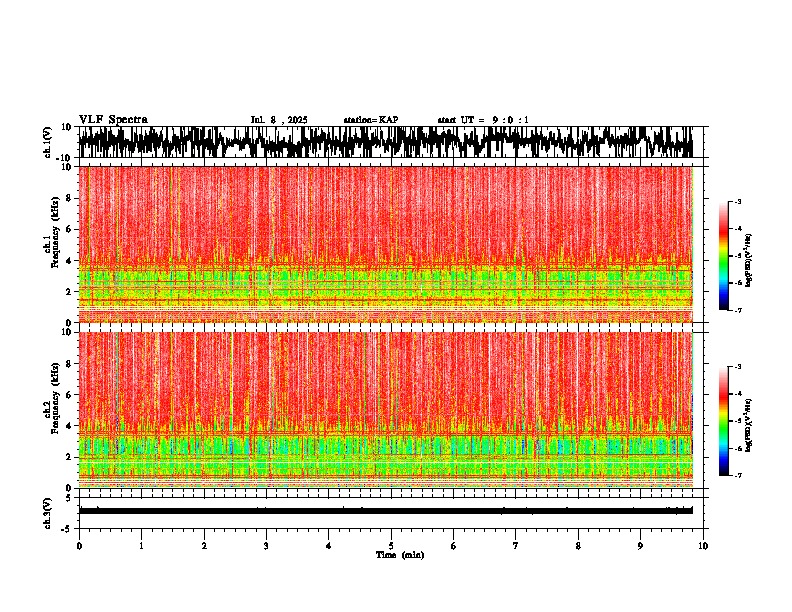Select the ch.1 colorbar log(PSD) units label
This screenshot has width=792, height=612.
(749, 260)
